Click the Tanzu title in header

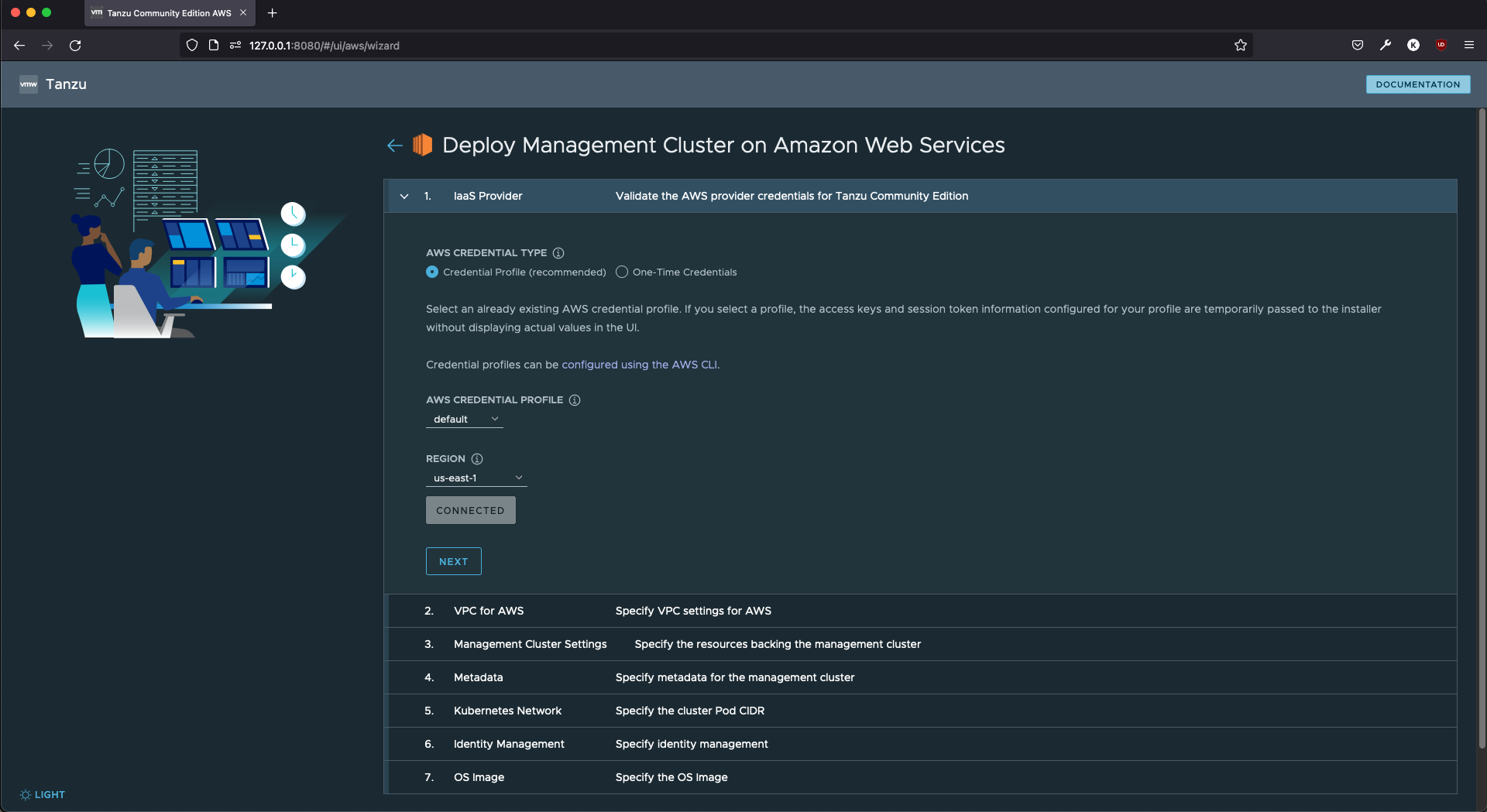(67, 84)
